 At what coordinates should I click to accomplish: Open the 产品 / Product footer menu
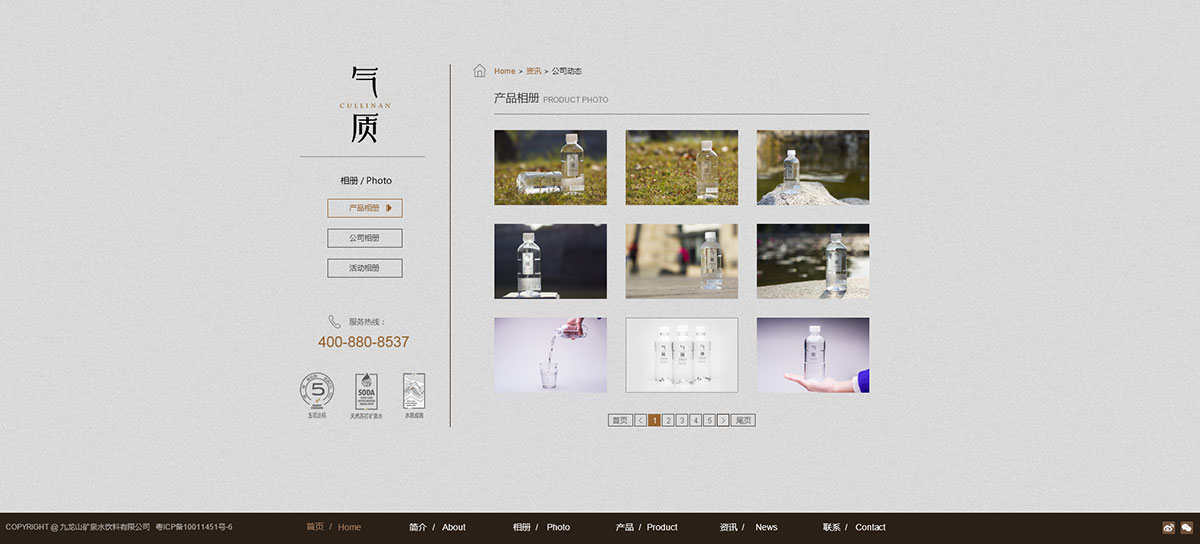646,527
